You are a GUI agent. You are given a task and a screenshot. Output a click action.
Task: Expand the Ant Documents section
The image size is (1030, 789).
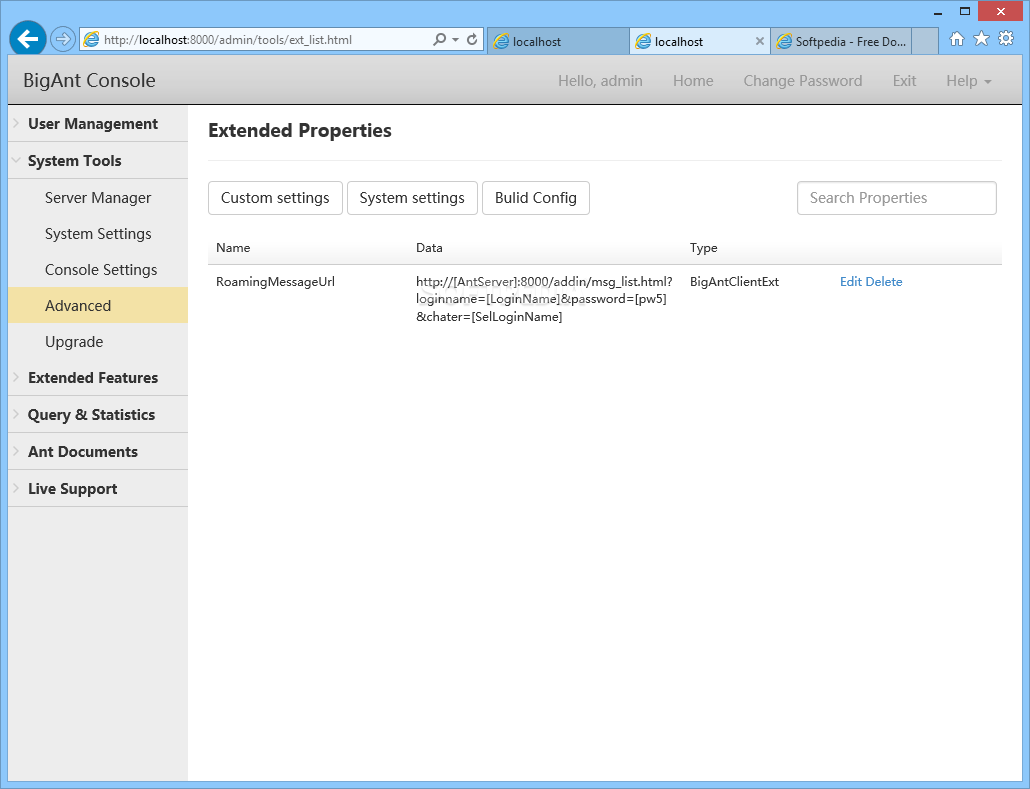tap(98, 451)
